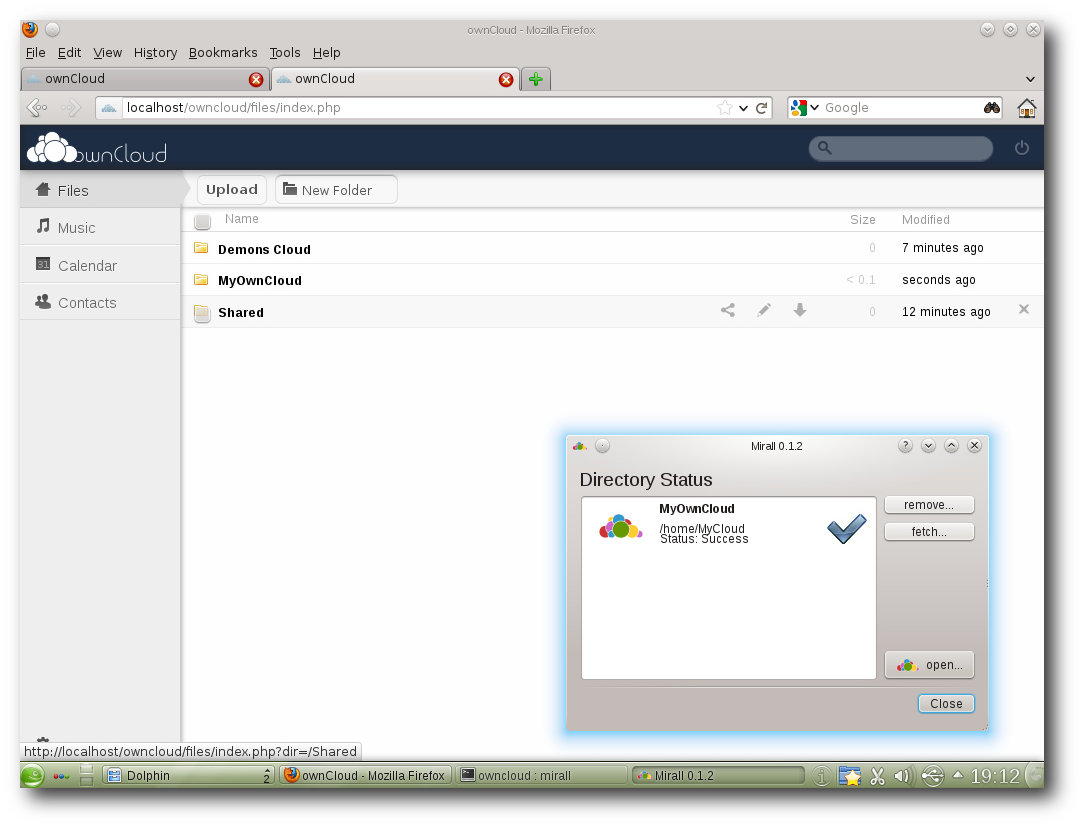Open the Calendar section in sidebar

101,265
